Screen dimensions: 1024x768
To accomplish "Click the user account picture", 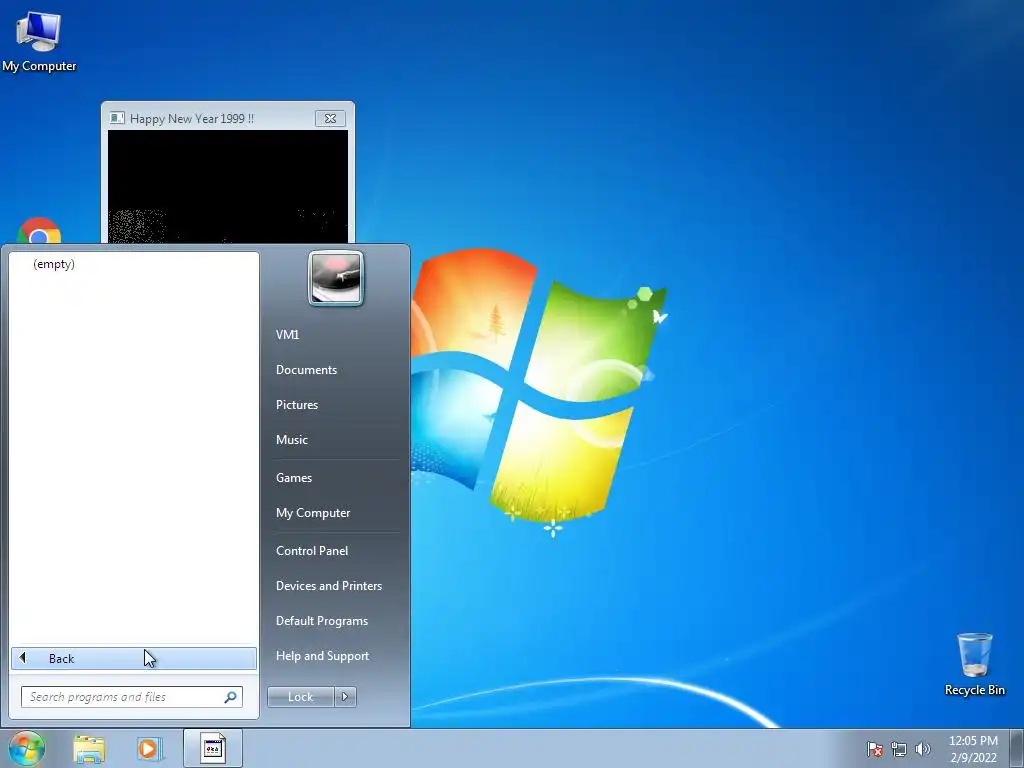I will (x=336, y=278).
